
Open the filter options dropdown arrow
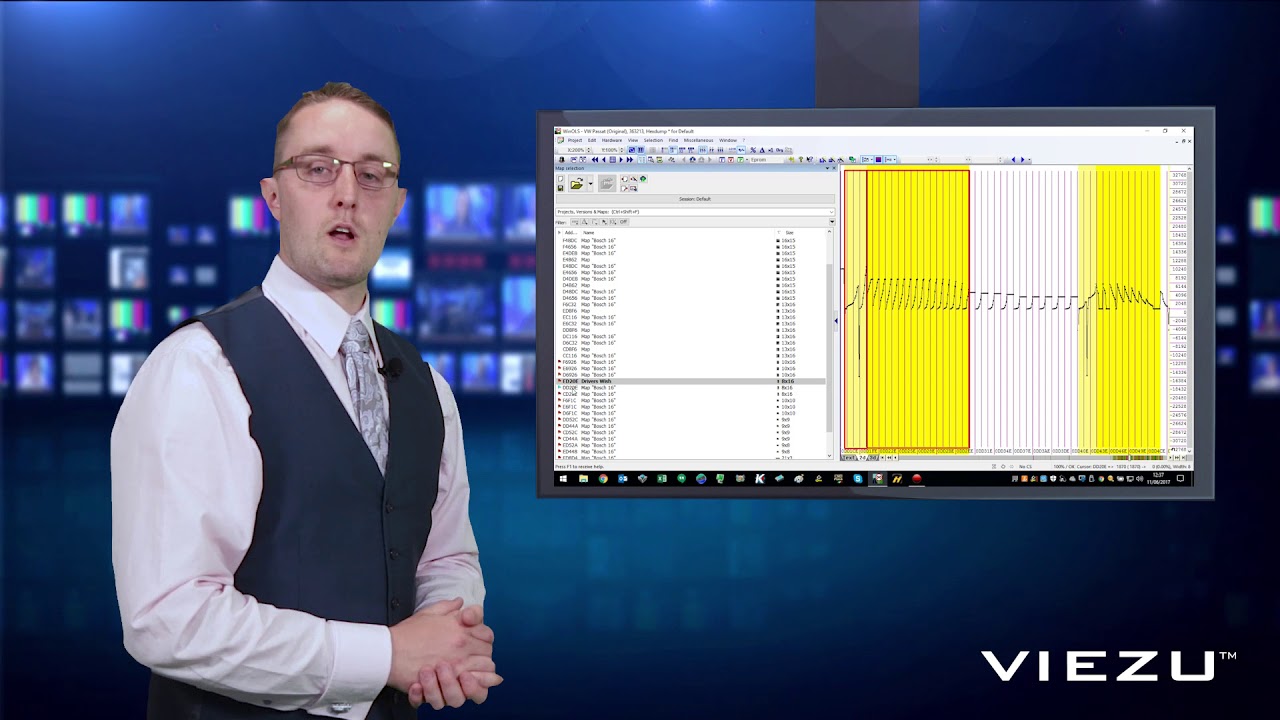click(x=832, y=222)
